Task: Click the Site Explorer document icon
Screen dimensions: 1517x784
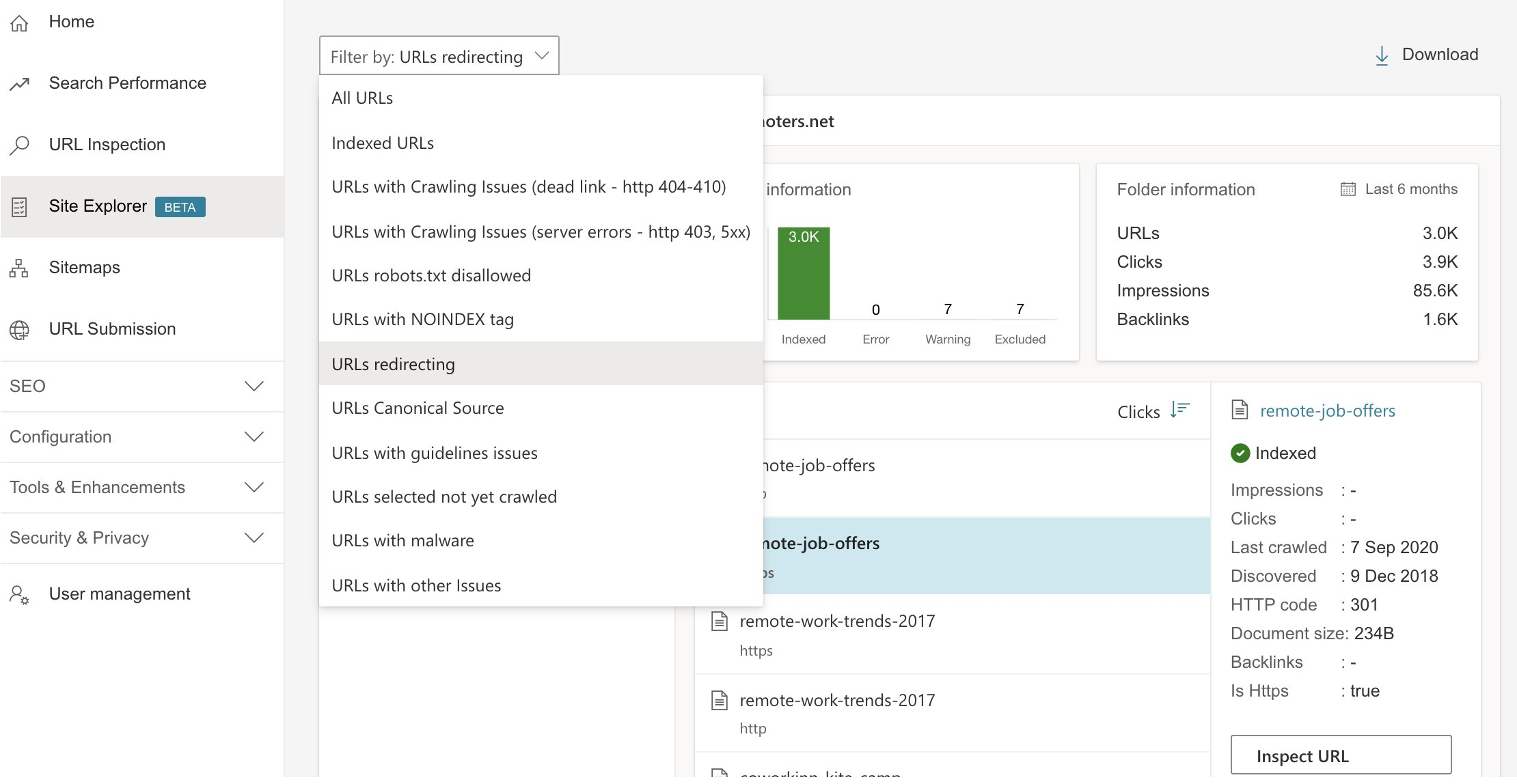Action: [19, 207]
